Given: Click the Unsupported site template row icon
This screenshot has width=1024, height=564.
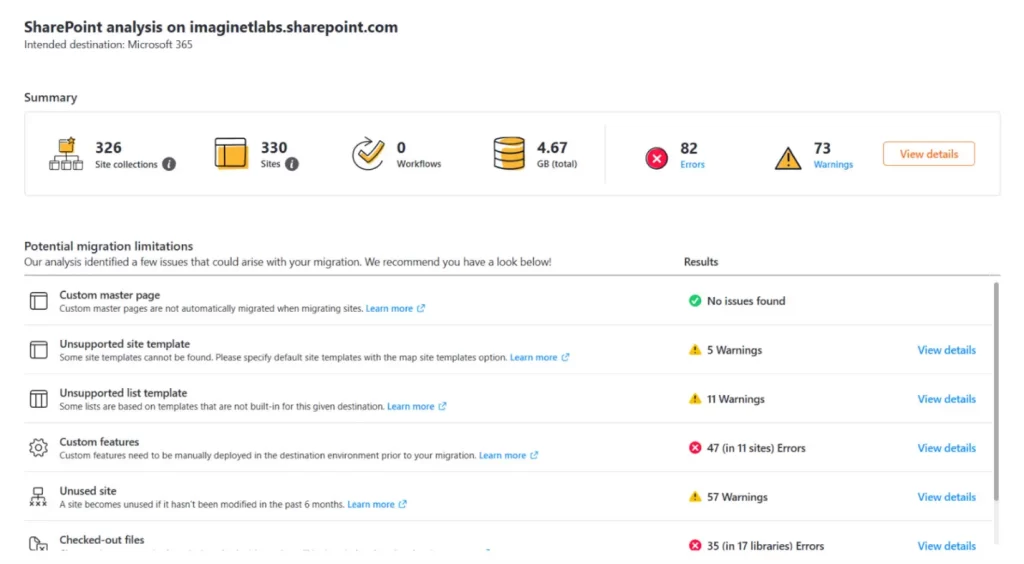Looking at the screenshot, I should [39, 350].
